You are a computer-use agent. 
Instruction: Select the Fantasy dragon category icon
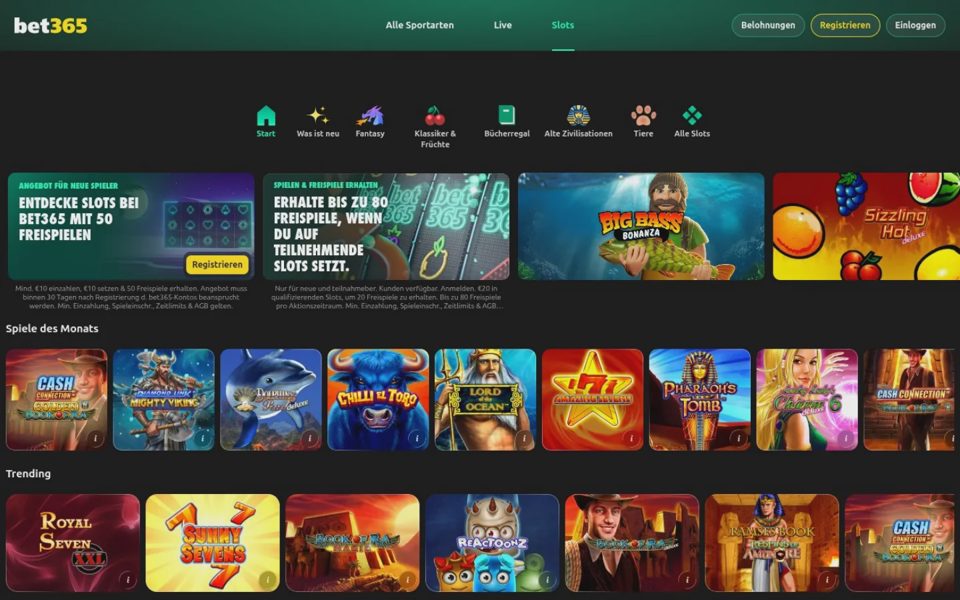pyautogui.click(x=370, y=115)
